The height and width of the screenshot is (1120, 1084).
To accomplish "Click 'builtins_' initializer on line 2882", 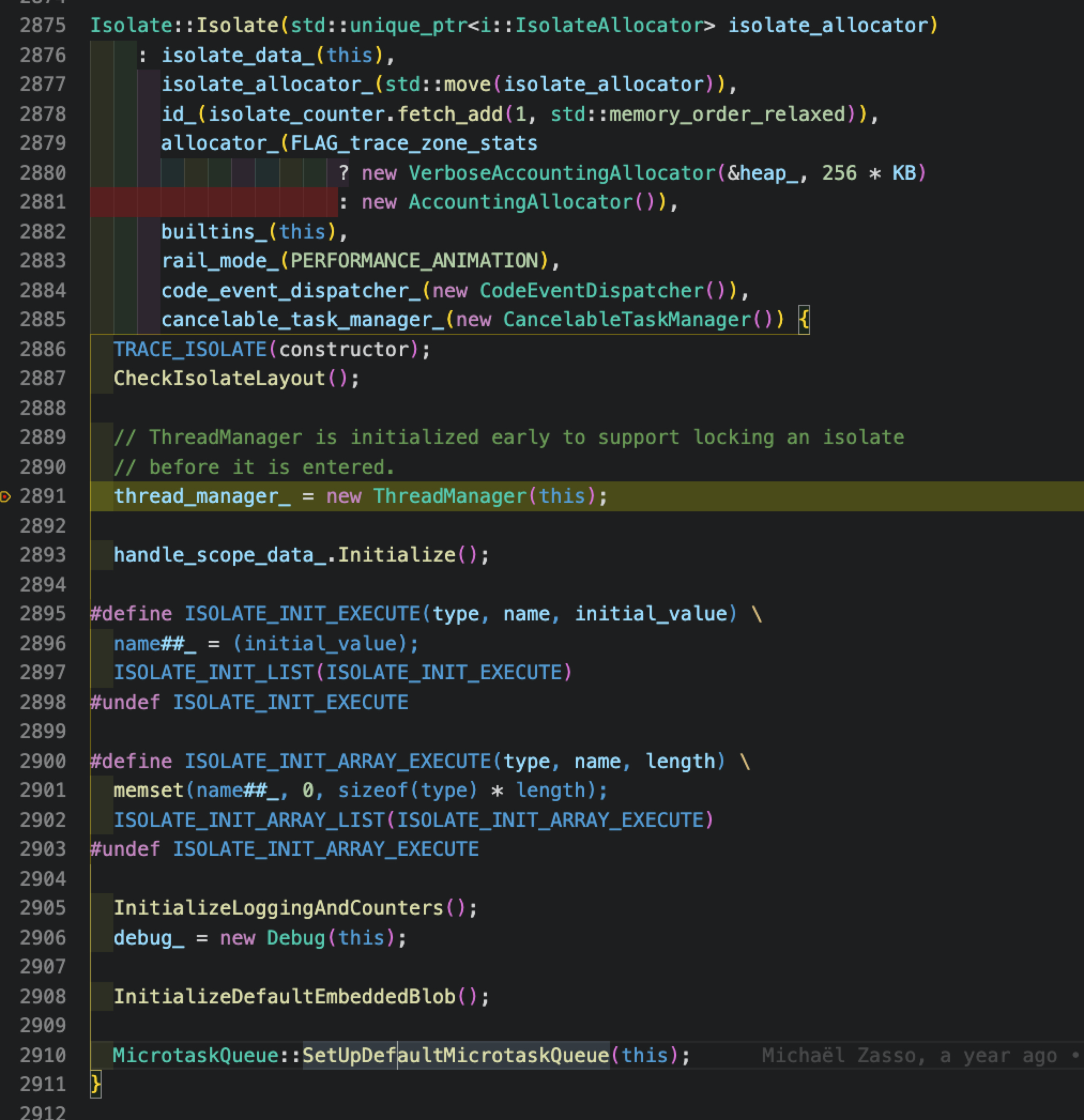I will click(214, 232).
